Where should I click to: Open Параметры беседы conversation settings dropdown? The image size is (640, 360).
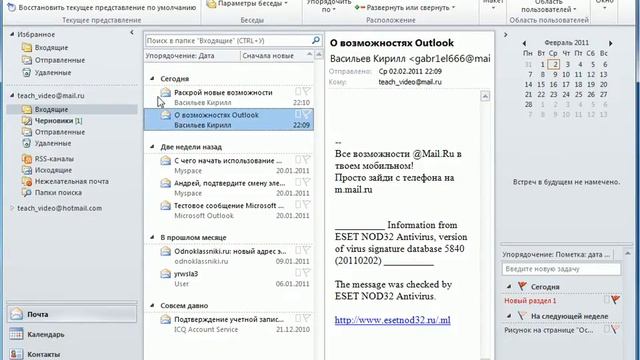pos(247,4)
